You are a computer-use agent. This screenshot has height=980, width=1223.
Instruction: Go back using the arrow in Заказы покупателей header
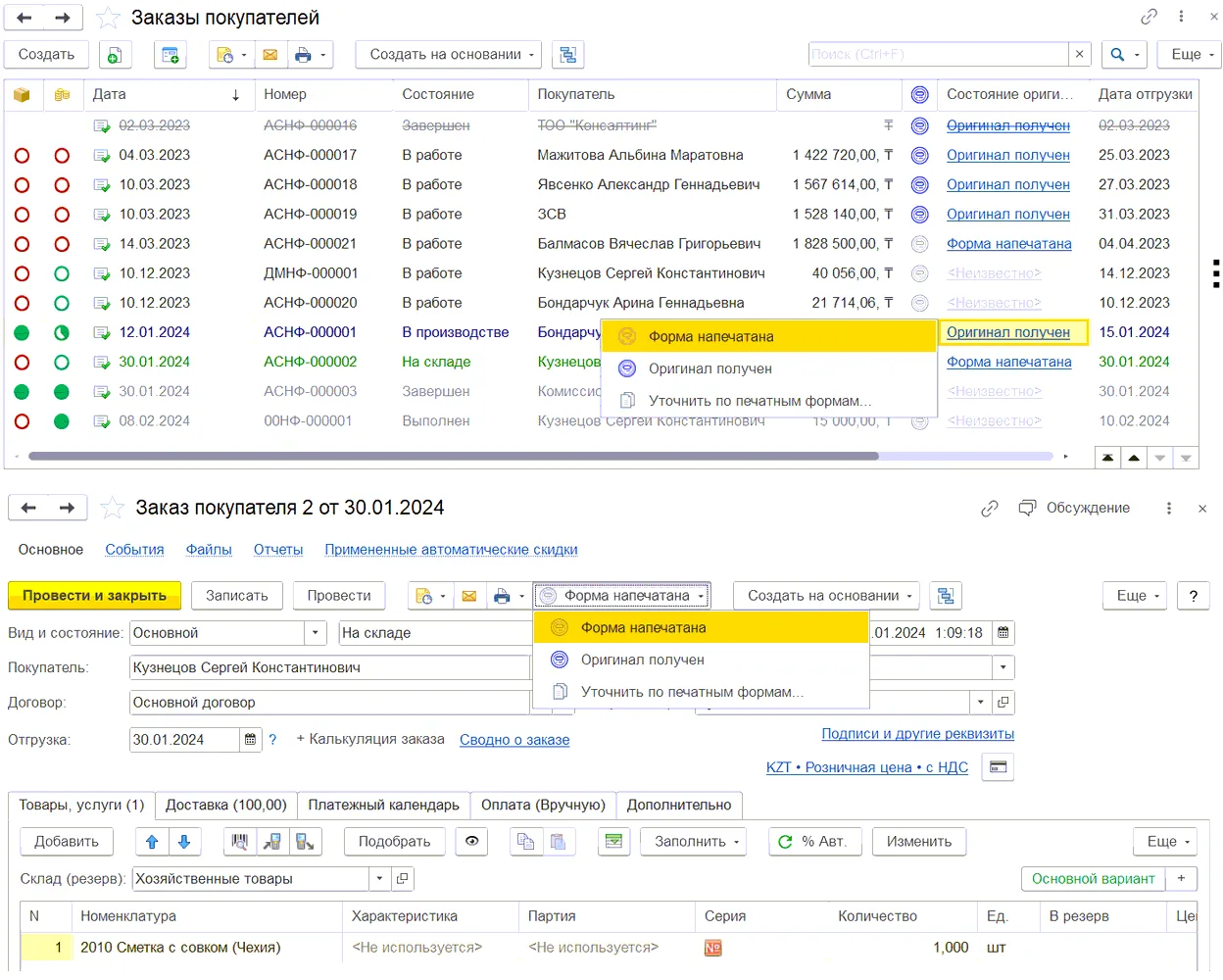(24, 18)
